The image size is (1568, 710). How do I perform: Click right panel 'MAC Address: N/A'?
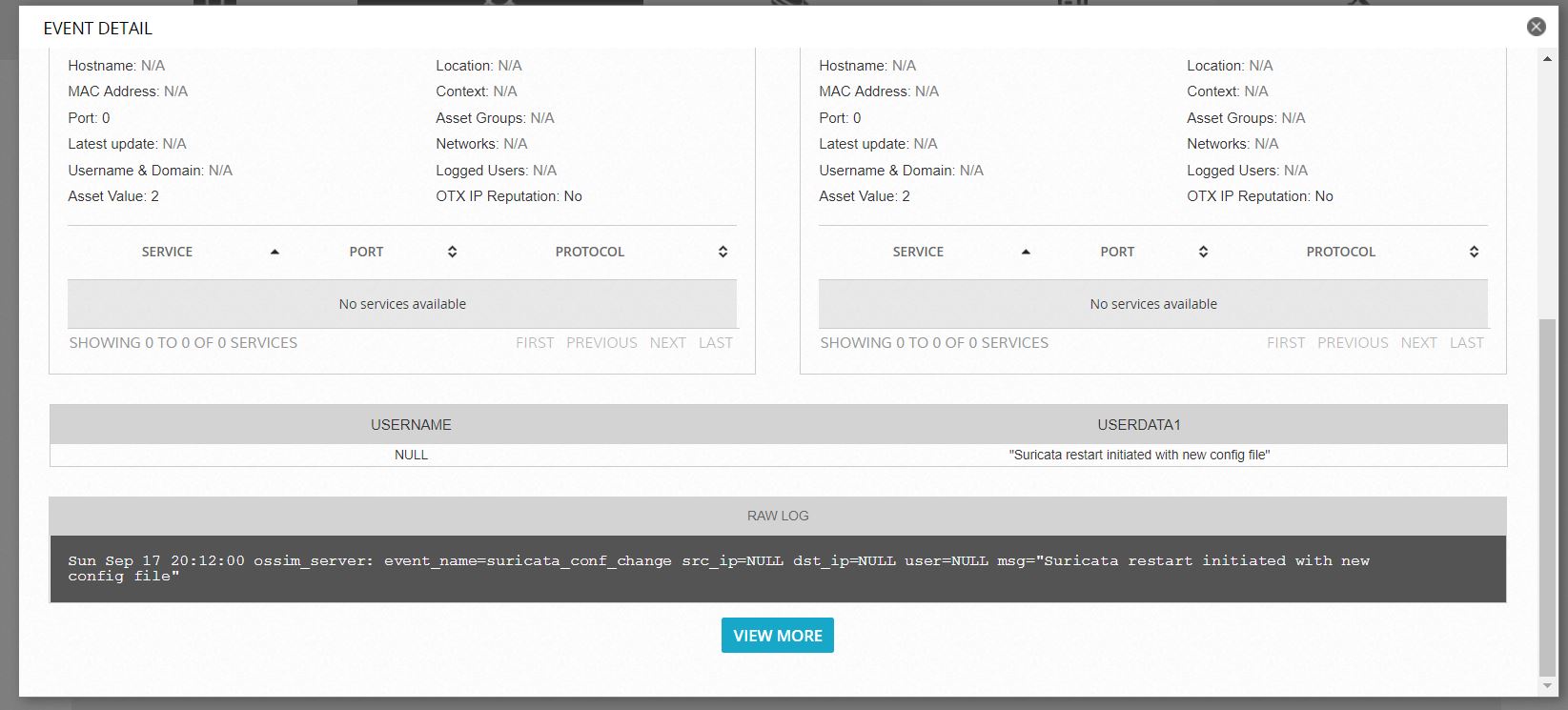point(879,91)
